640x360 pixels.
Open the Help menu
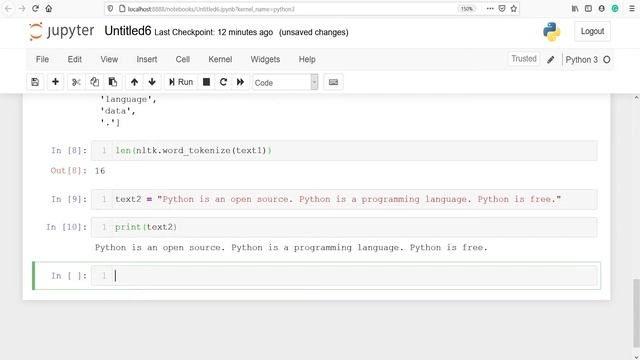[307, 59]
